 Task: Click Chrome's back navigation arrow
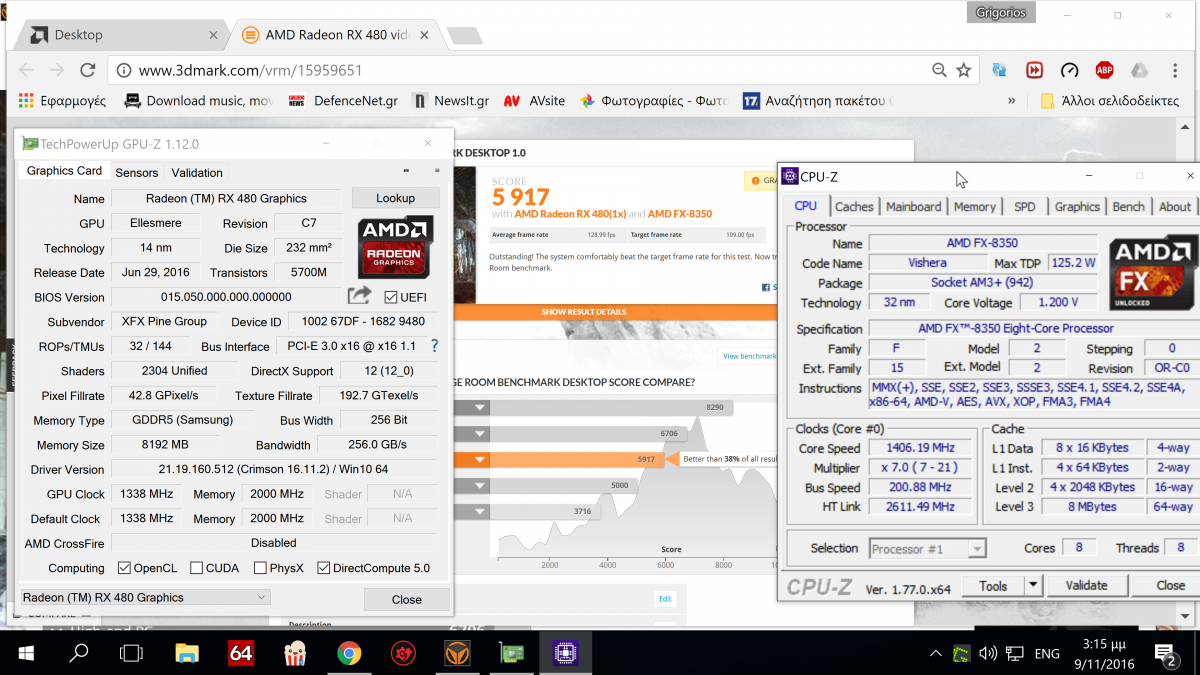coord(27,70)
